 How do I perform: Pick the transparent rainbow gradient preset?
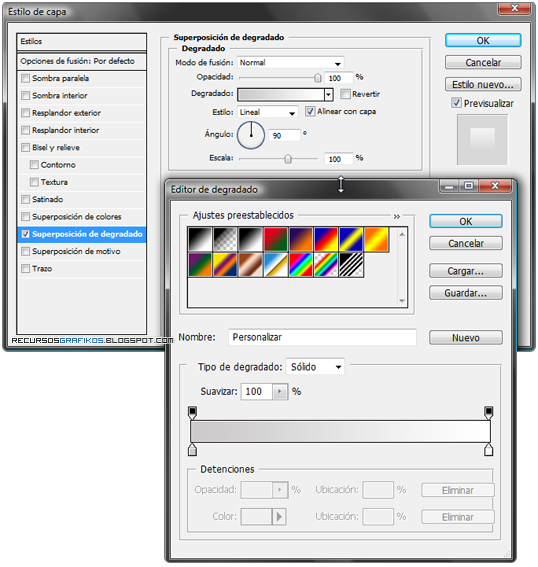pos(326,265)
